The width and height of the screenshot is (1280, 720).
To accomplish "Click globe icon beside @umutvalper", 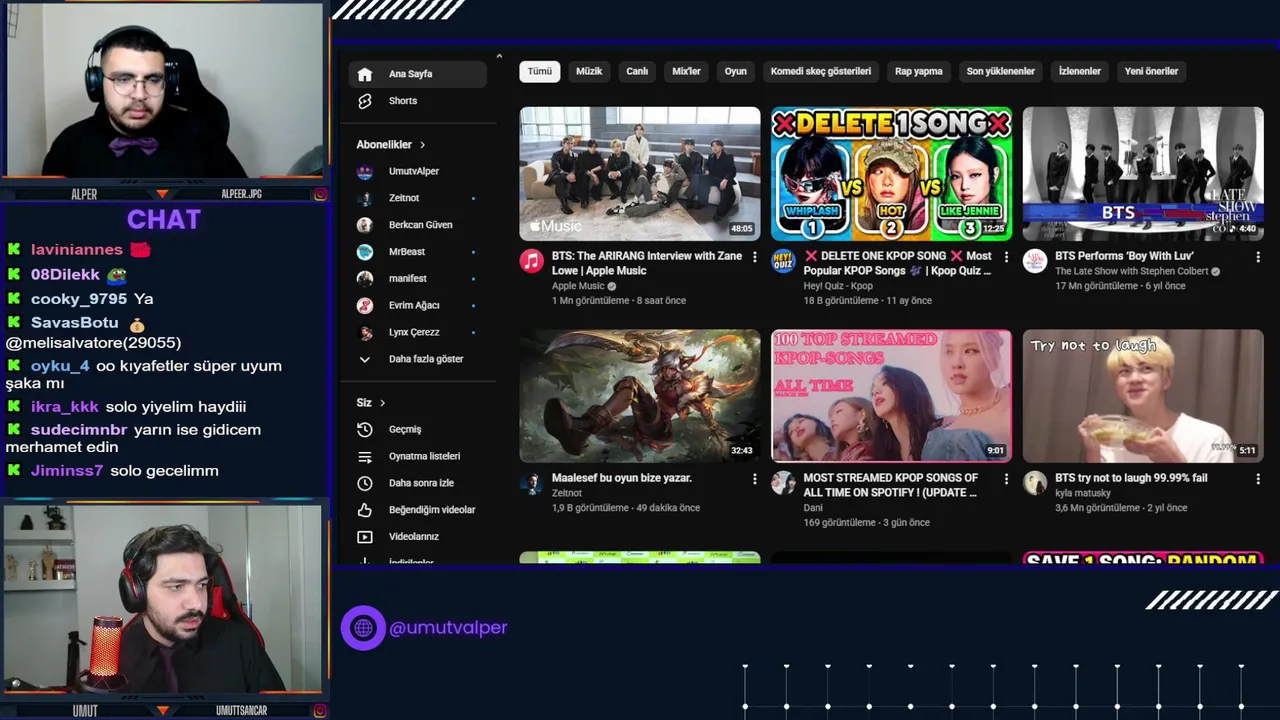I will [x=363, y=628].
